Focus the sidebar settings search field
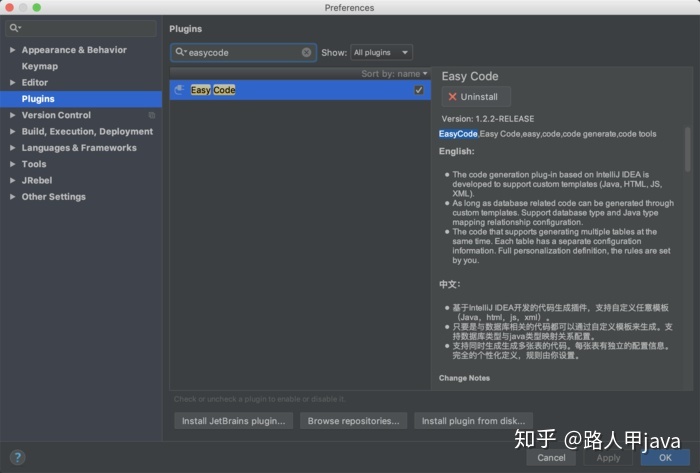700x473 pixels. click(81, 28)
